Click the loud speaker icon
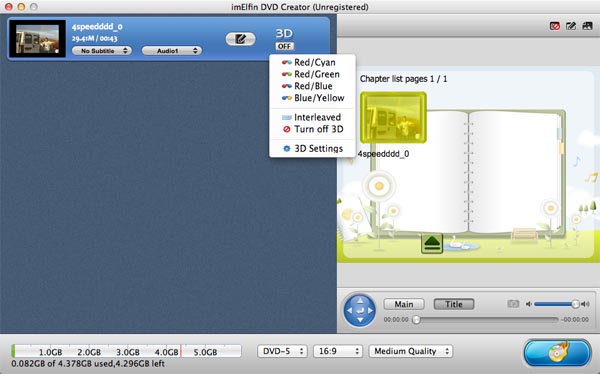The width and height of the screenshot is (600, 374). [x=585, y=304]
